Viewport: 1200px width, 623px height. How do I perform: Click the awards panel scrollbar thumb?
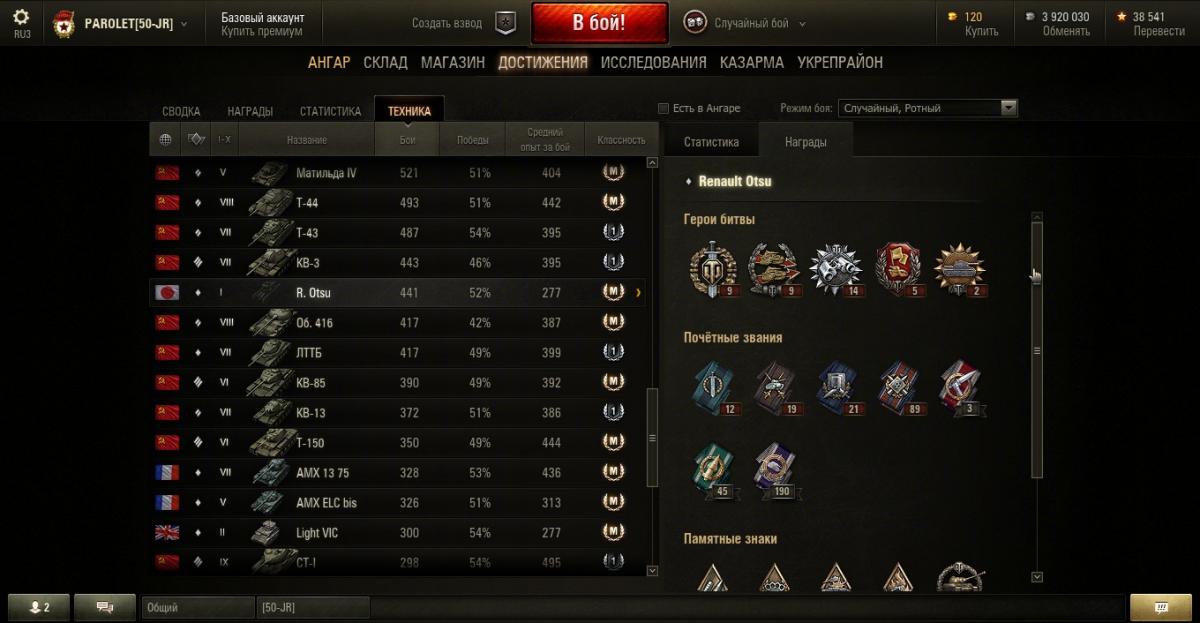point(1037,350)
